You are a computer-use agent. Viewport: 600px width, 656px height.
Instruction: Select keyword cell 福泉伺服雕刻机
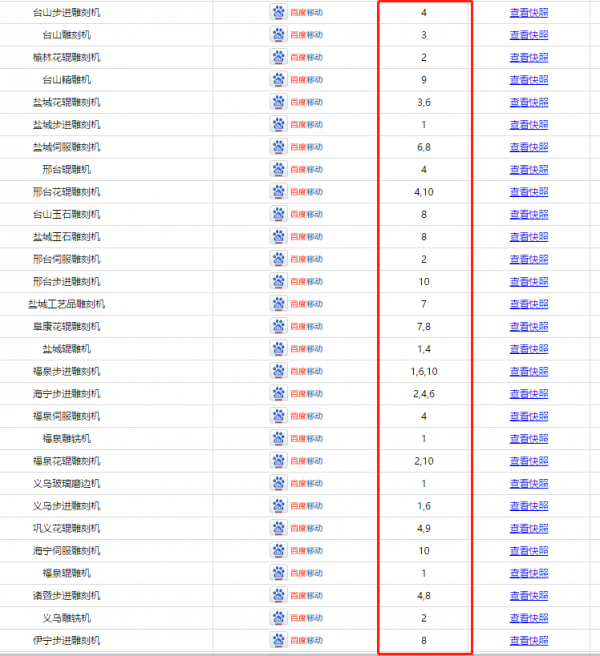pyautogui.click(x=67, y=416)
